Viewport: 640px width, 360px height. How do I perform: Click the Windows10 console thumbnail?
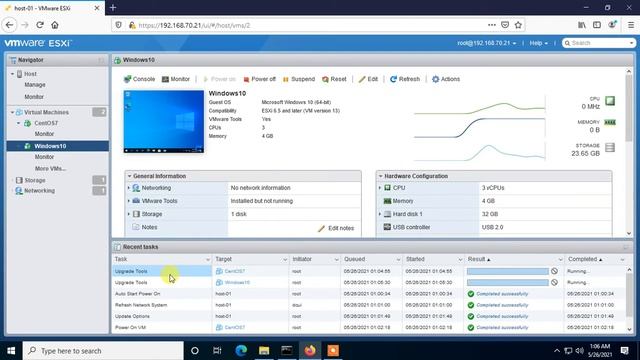coord(164,122)
